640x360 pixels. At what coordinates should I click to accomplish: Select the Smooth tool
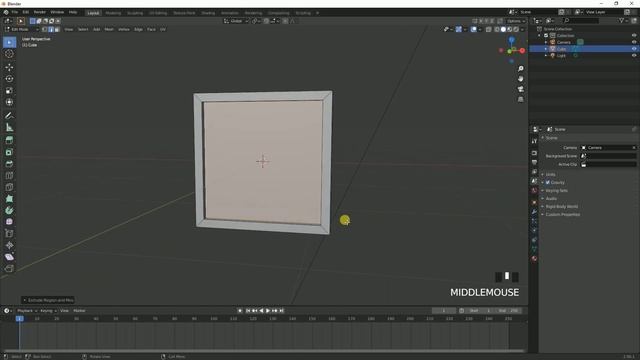[9, 222]
